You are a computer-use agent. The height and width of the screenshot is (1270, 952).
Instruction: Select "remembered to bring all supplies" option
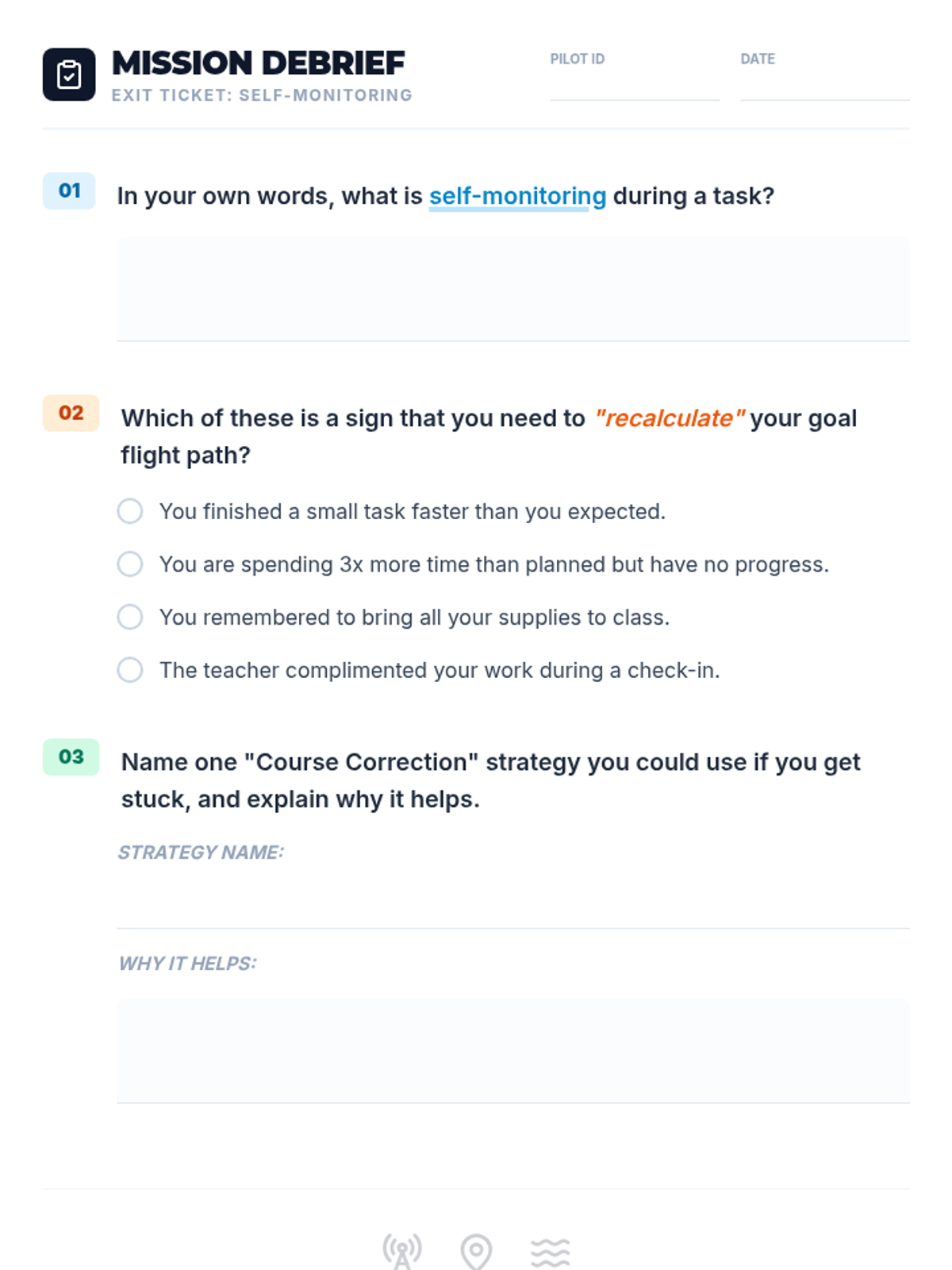click(130, 617)
